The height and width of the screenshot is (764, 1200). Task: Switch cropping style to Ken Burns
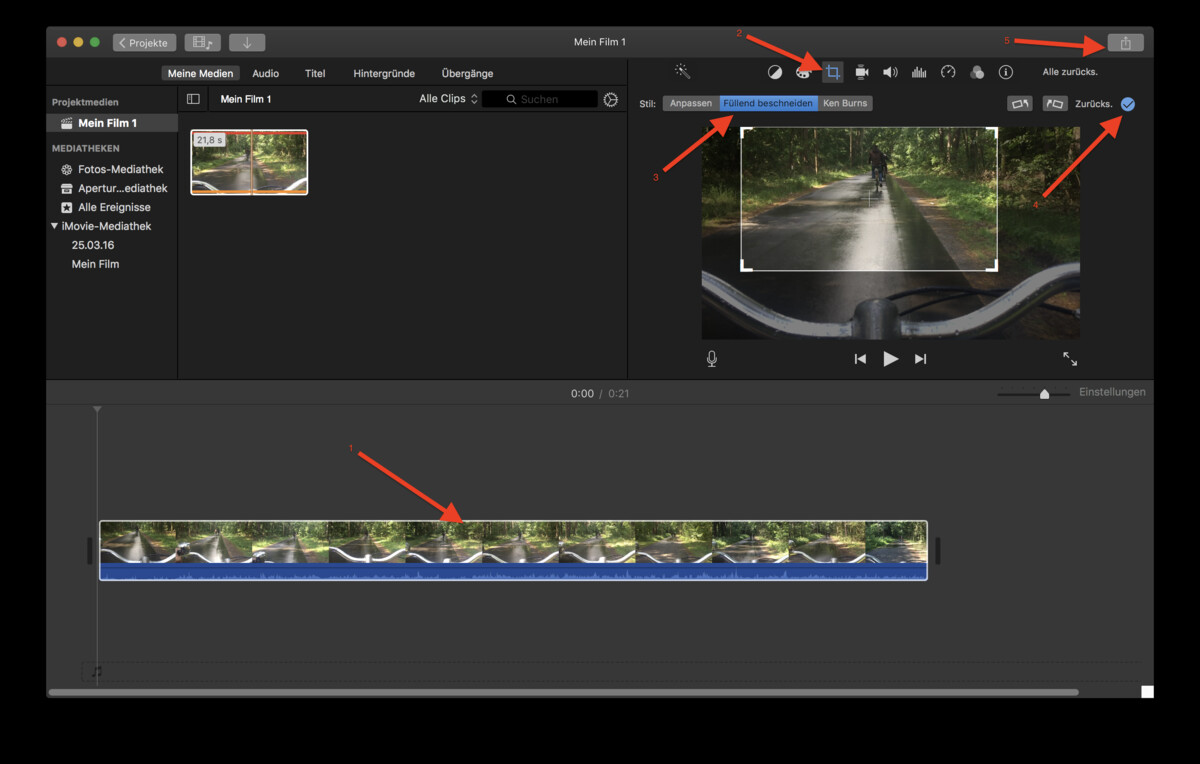click(x=843, y=103)
